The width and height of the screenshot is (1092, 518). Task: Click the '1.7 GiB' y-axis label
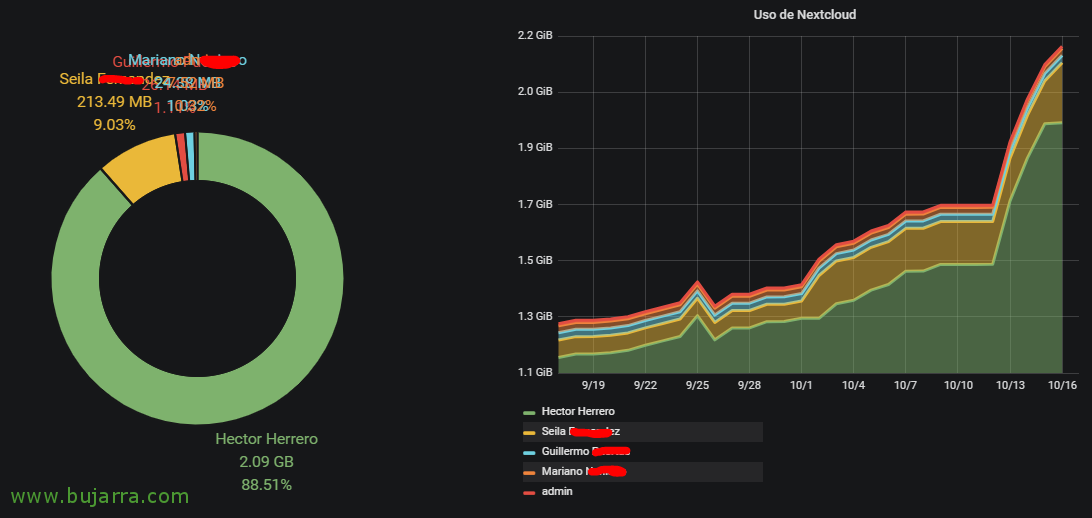click(x=536, y=205)
